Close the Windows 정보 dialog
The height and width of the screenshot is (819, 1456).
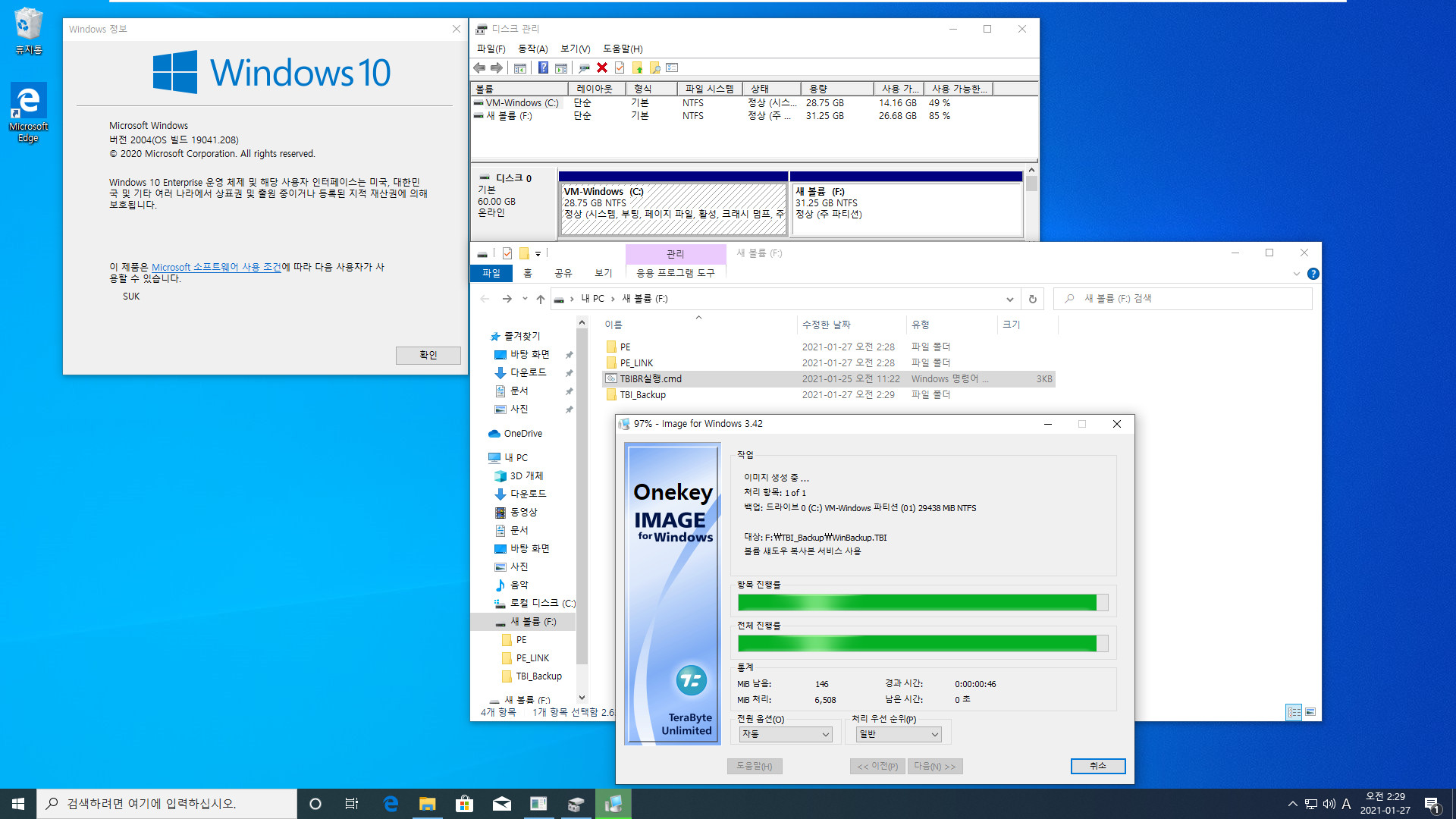456,29
